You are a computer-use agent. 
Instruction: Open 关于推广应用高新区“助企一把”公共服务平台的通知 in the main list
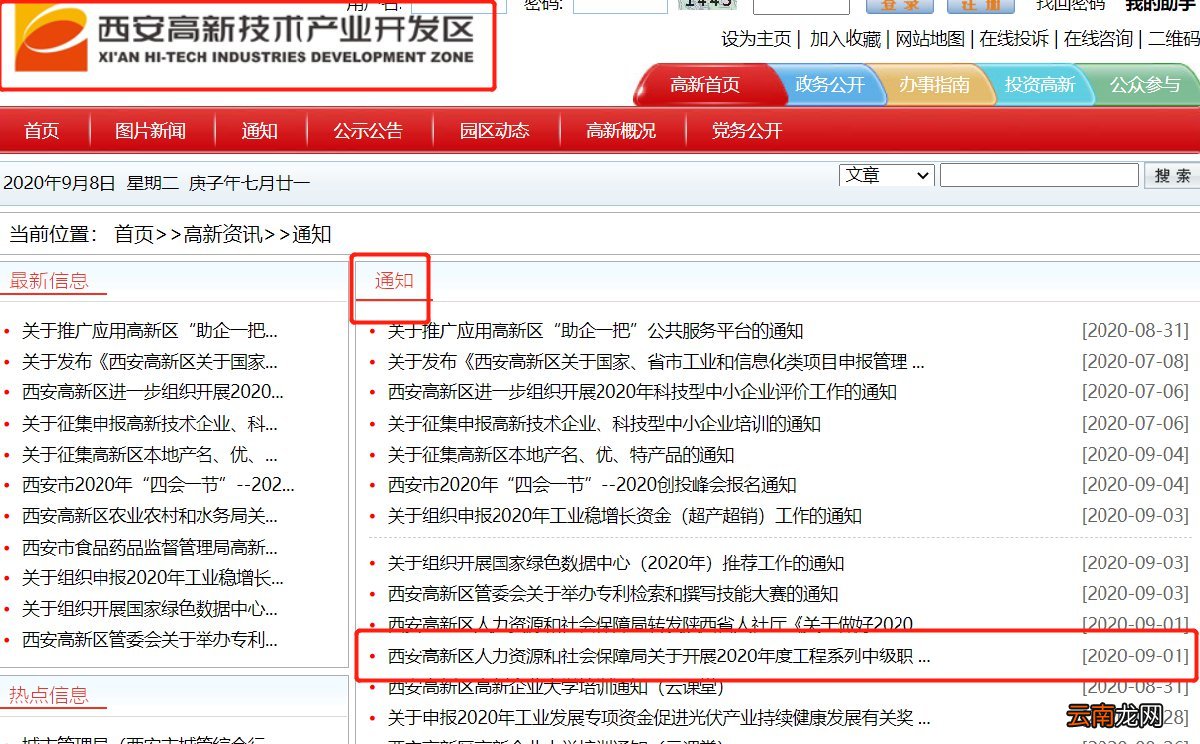pos(596,331)
